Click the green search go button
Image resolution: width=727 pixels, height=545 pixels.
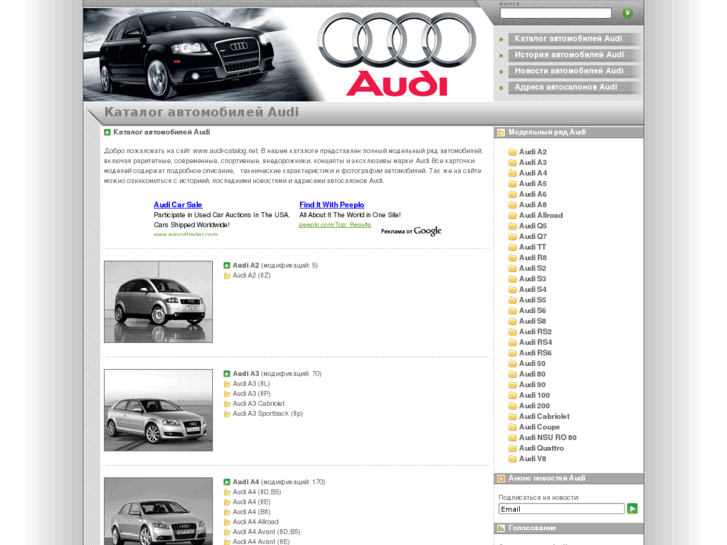pyautogui.click(x=627, y=13)
